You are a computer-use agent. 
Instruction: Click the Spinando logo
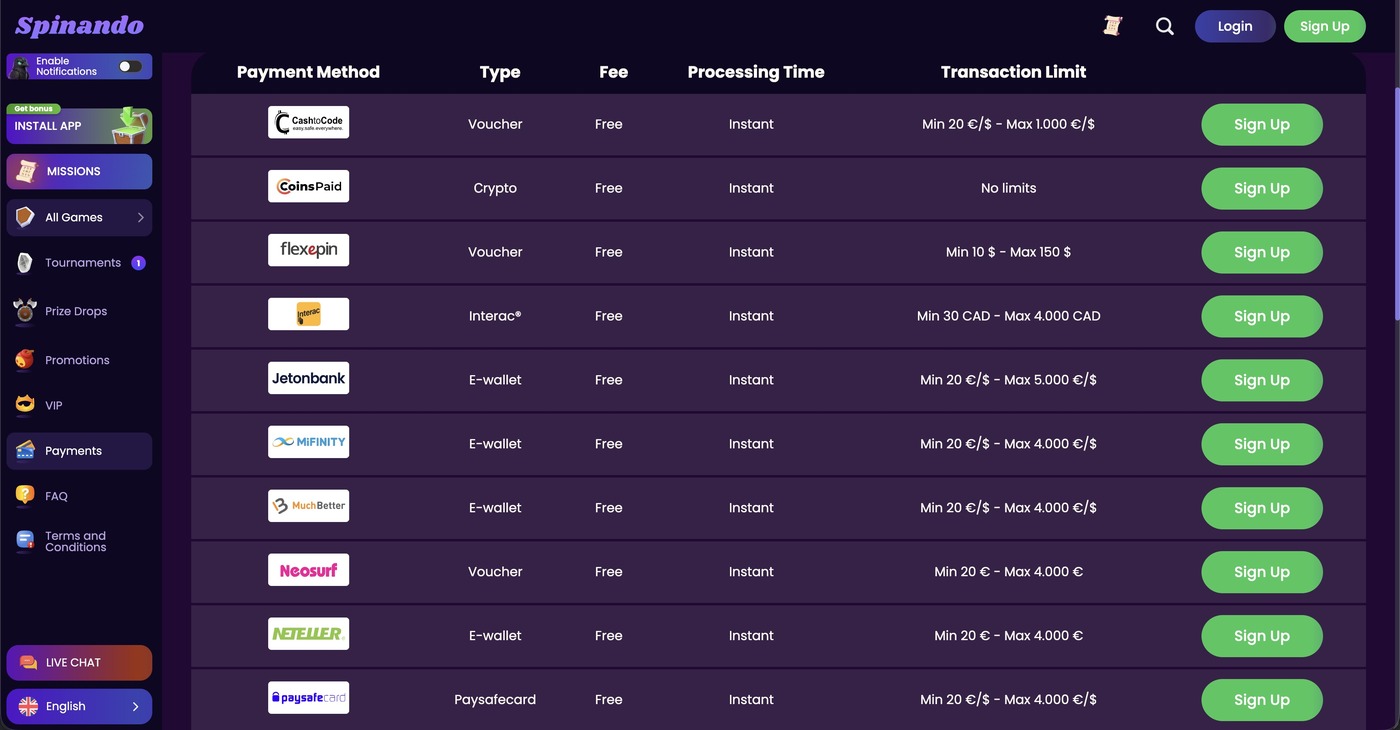[80, 26]
